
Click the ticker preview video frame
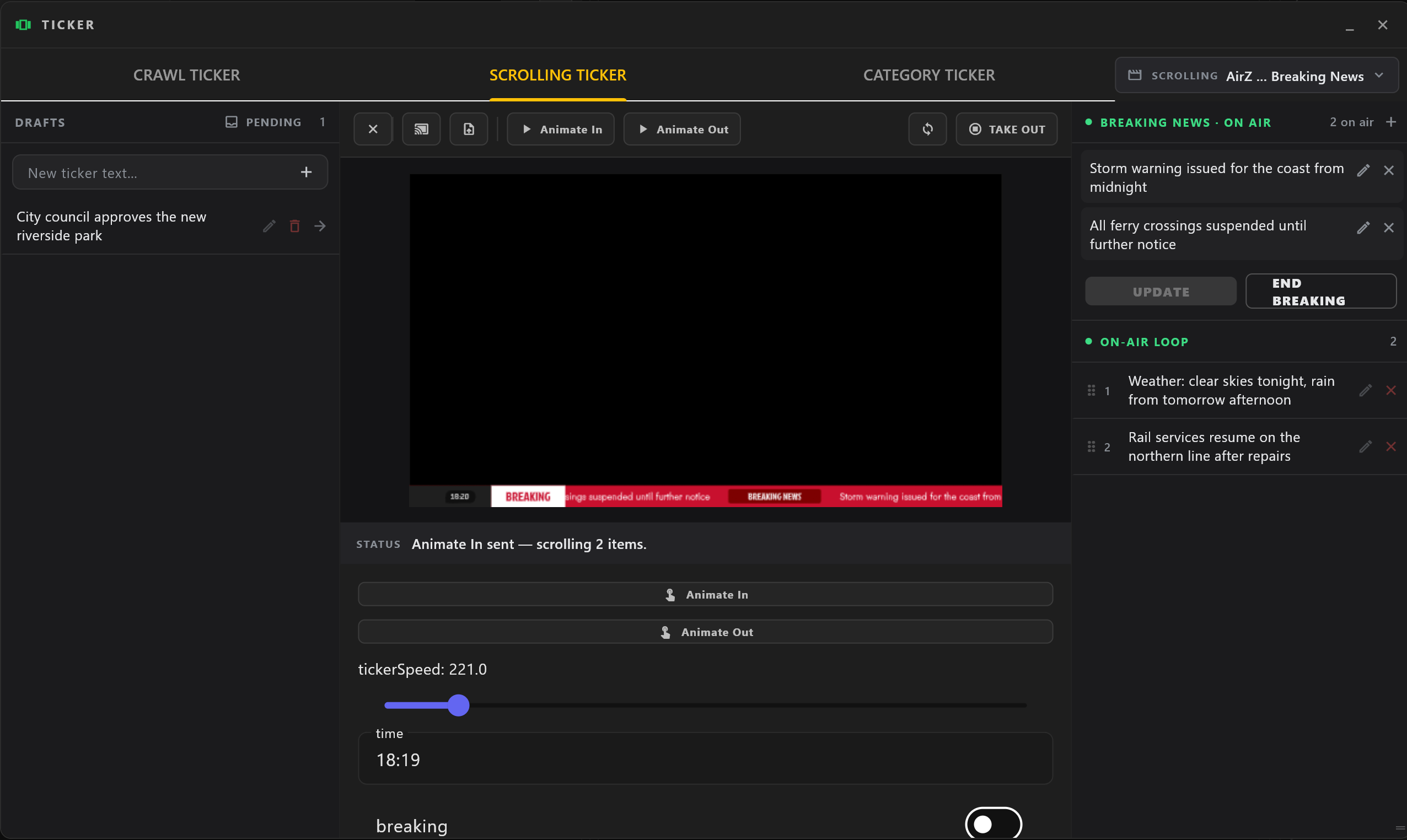(x=705, y=340)
